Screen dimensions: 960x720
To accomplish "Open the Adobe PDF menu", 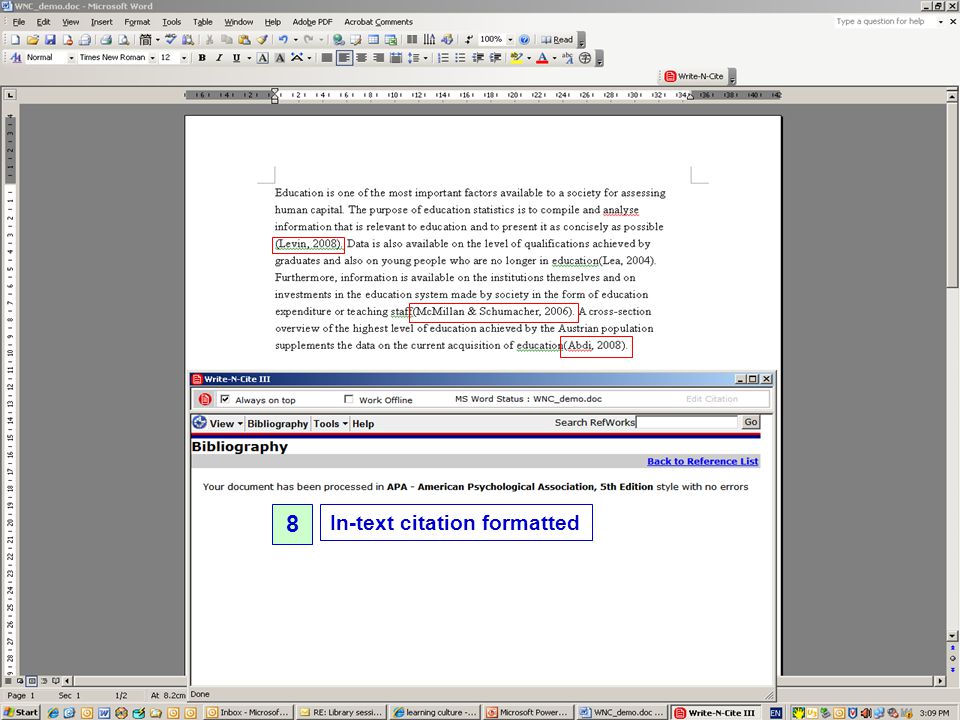I will (312, 22).
